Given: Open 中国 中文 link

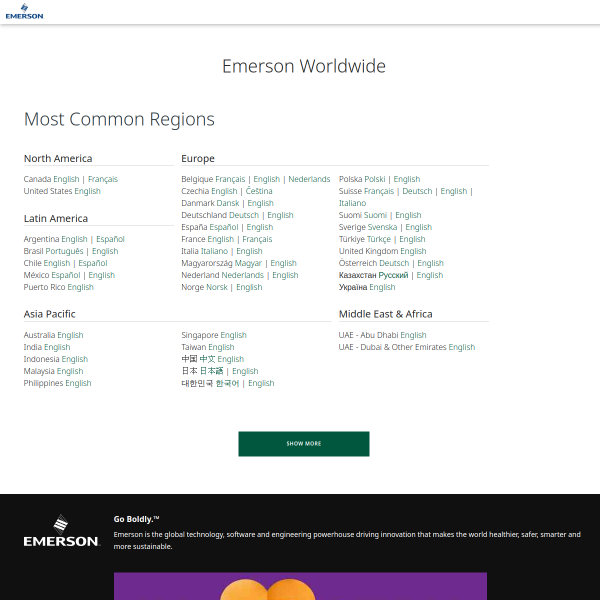Looking at the screenshot, I should click(207, 359).
